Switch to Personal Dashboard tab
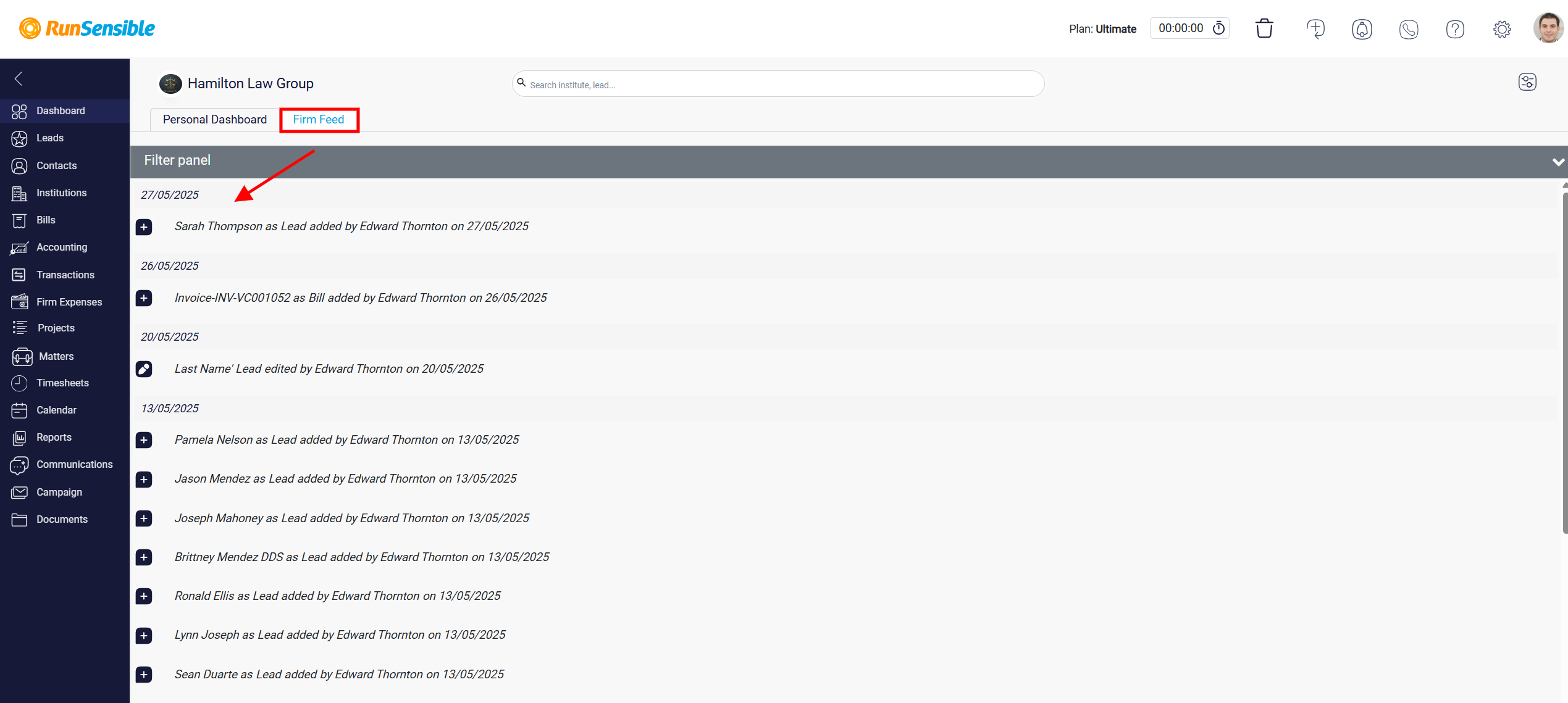 click(x=214, y=120)
